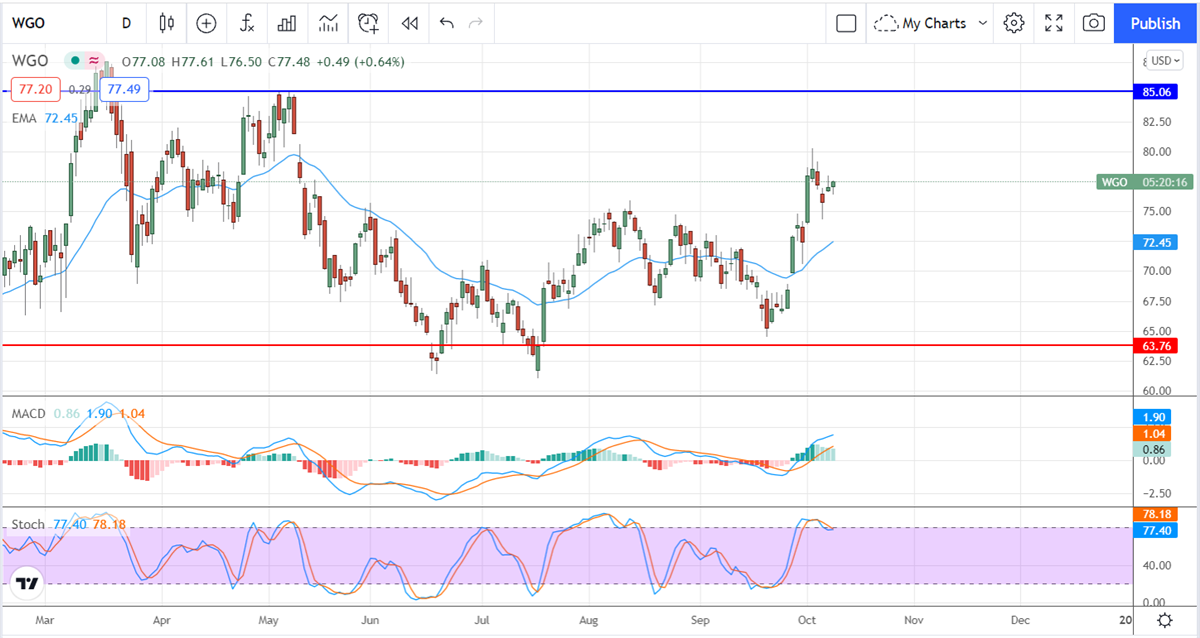The height and width of the screenshot is (638, 1200).
Task: Enter fullscreen mode
Action: pyautogui.click(x=1054, y=22)
